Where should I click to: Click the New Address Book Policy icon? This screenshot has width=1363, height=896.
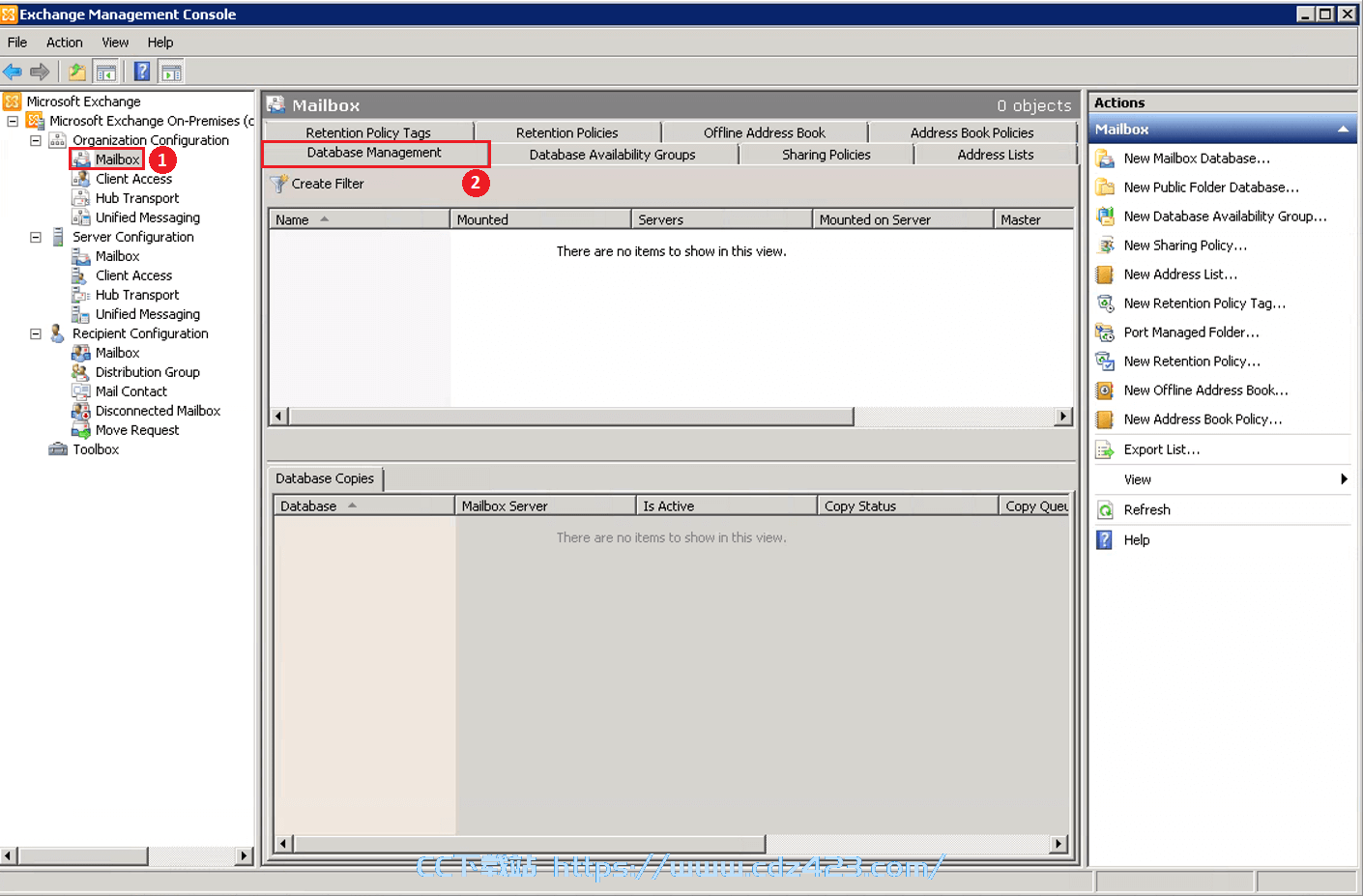click(x=1105, y=419)
